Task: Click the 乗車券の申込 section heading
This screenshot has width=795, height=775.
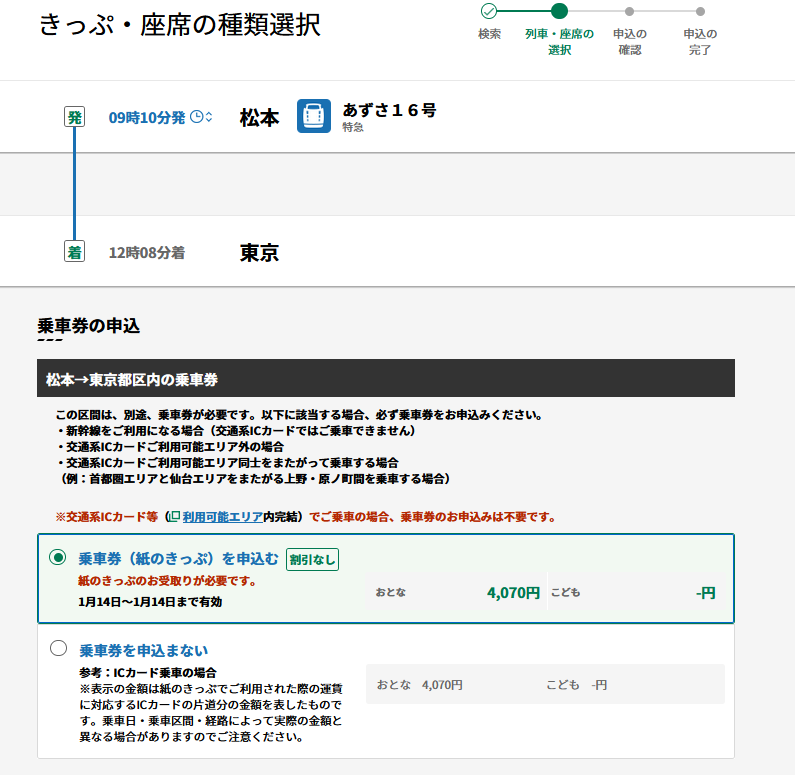Action: pos(89,325)
